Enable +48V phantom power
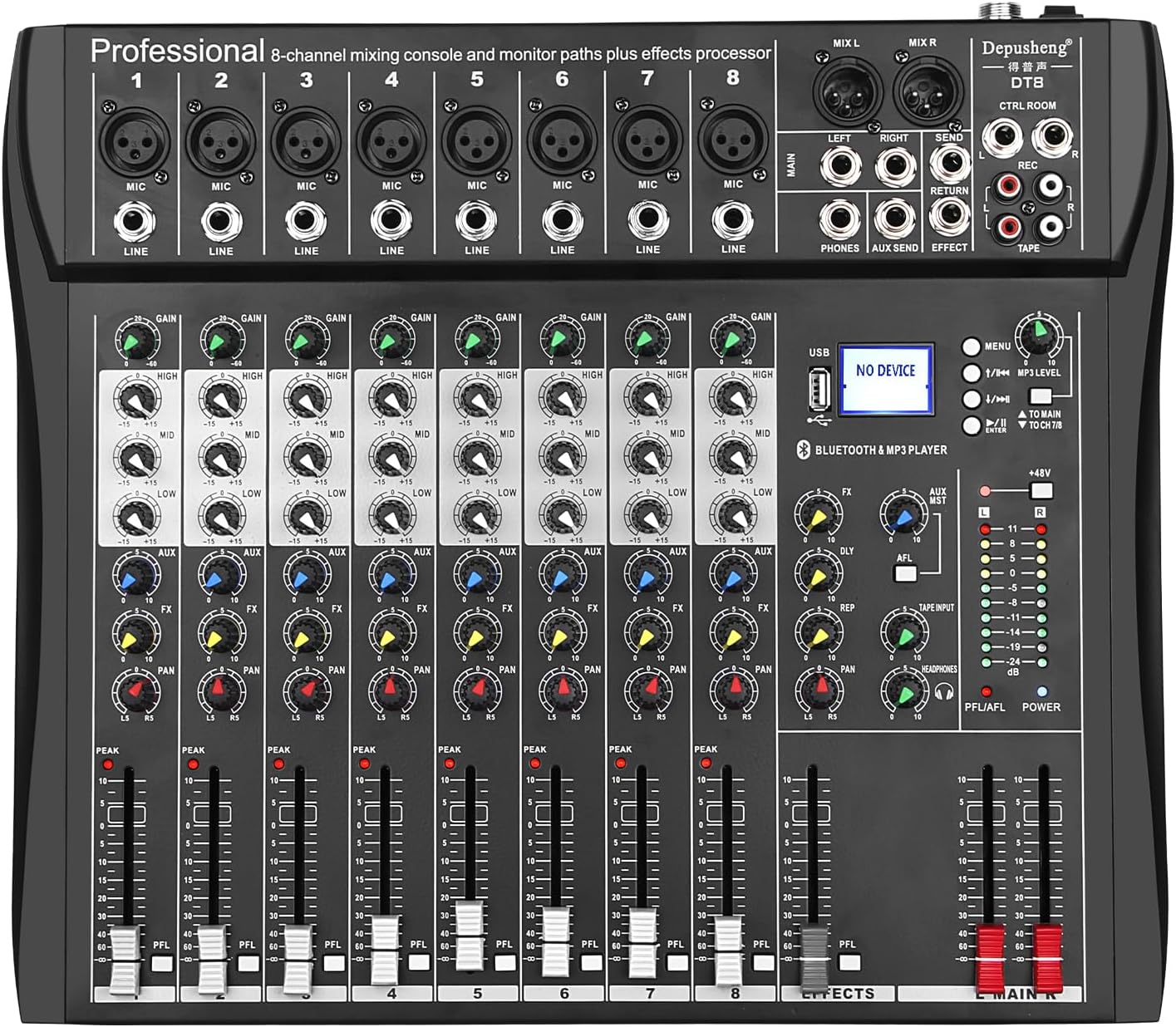 point(1041,490)
